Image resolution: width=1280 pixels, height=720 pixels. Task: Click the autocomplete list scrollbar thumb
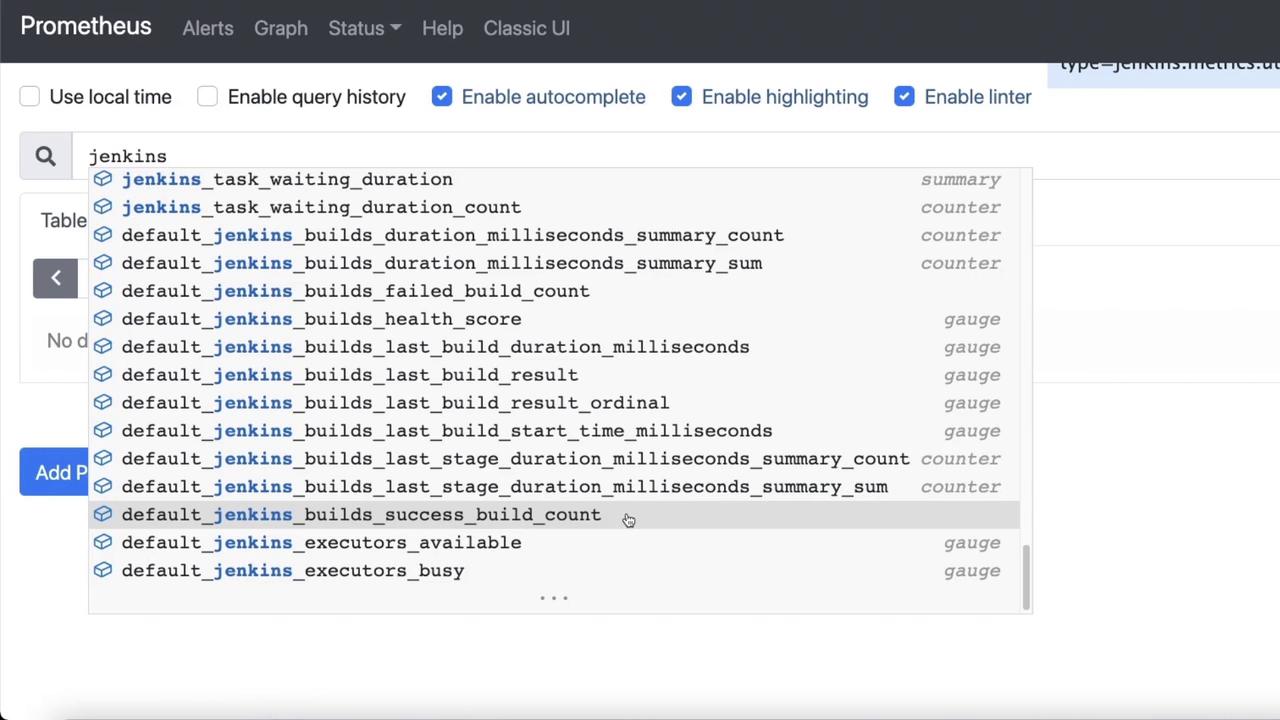click(x=1026, y=577)
